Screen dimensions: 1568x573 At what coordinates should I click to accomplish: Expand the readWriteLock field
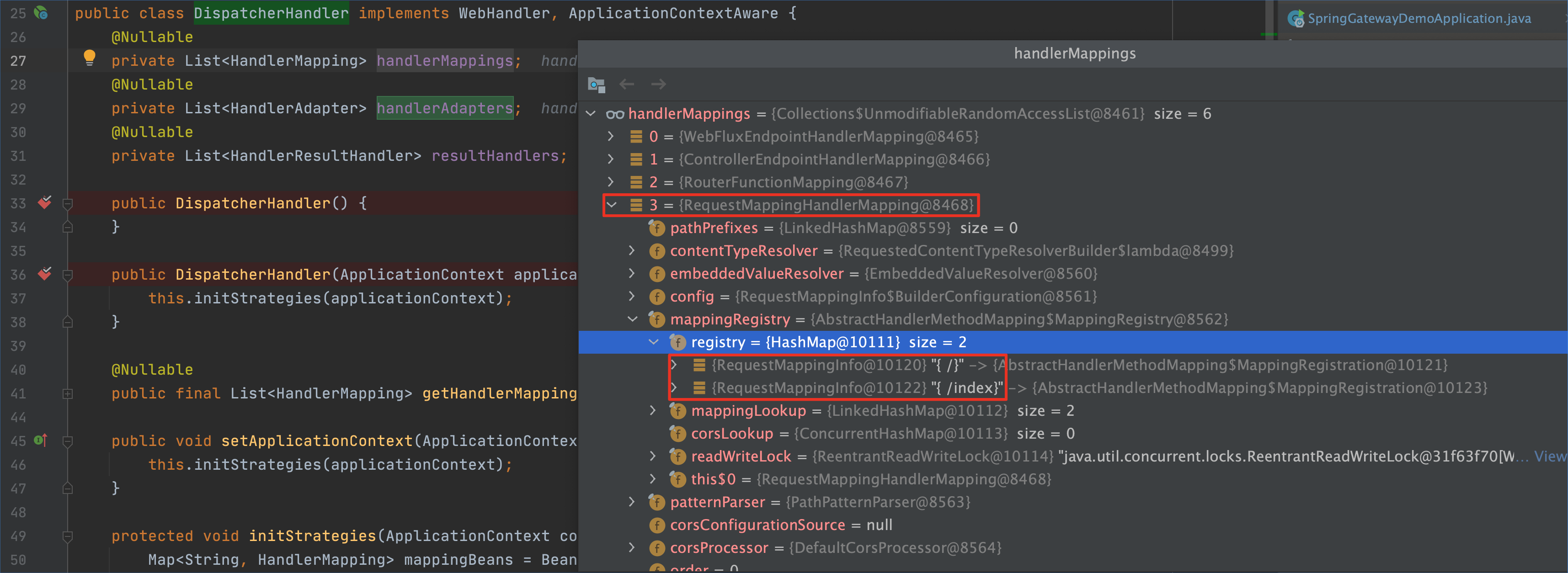pyautogui.click(x=652, y=456)
